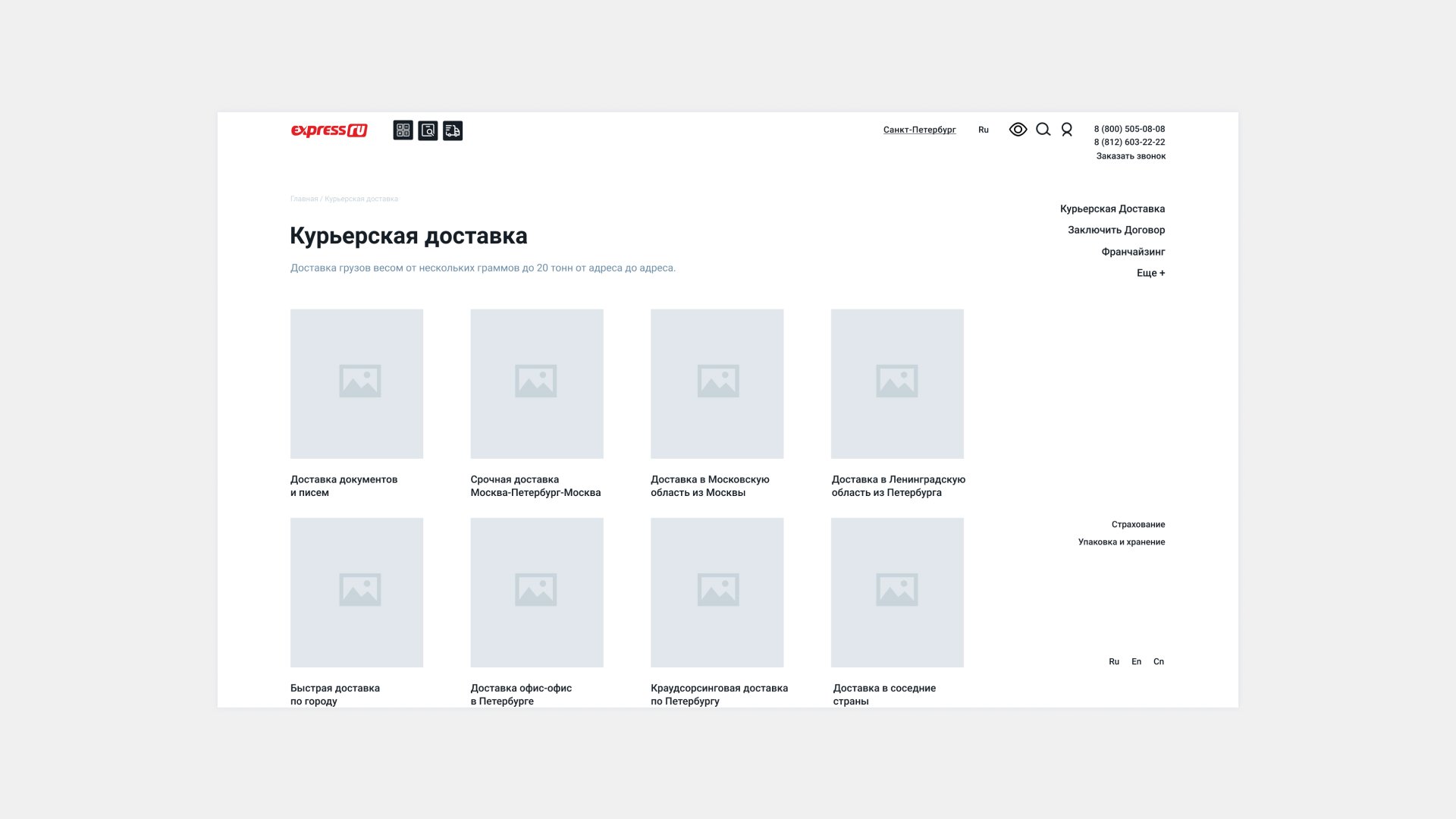Open the Заключить Договор menu item
1456x819 pixels.
tap(1116, 230)
